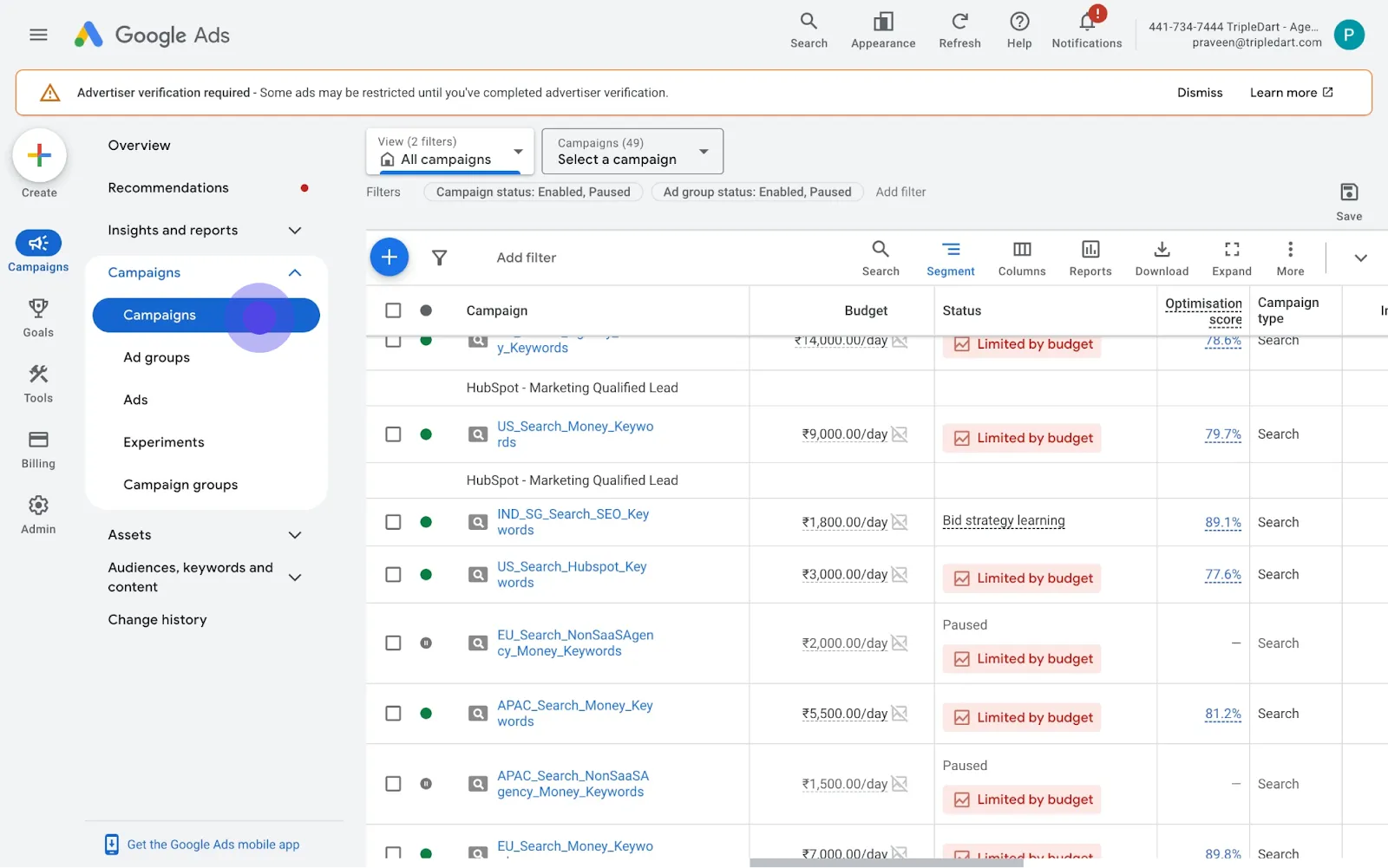This screenshot has height=868, width=1388.
Task: Check the APAC_Search_Money_Keywords row checkbox
Action: (x=393, y=714)
